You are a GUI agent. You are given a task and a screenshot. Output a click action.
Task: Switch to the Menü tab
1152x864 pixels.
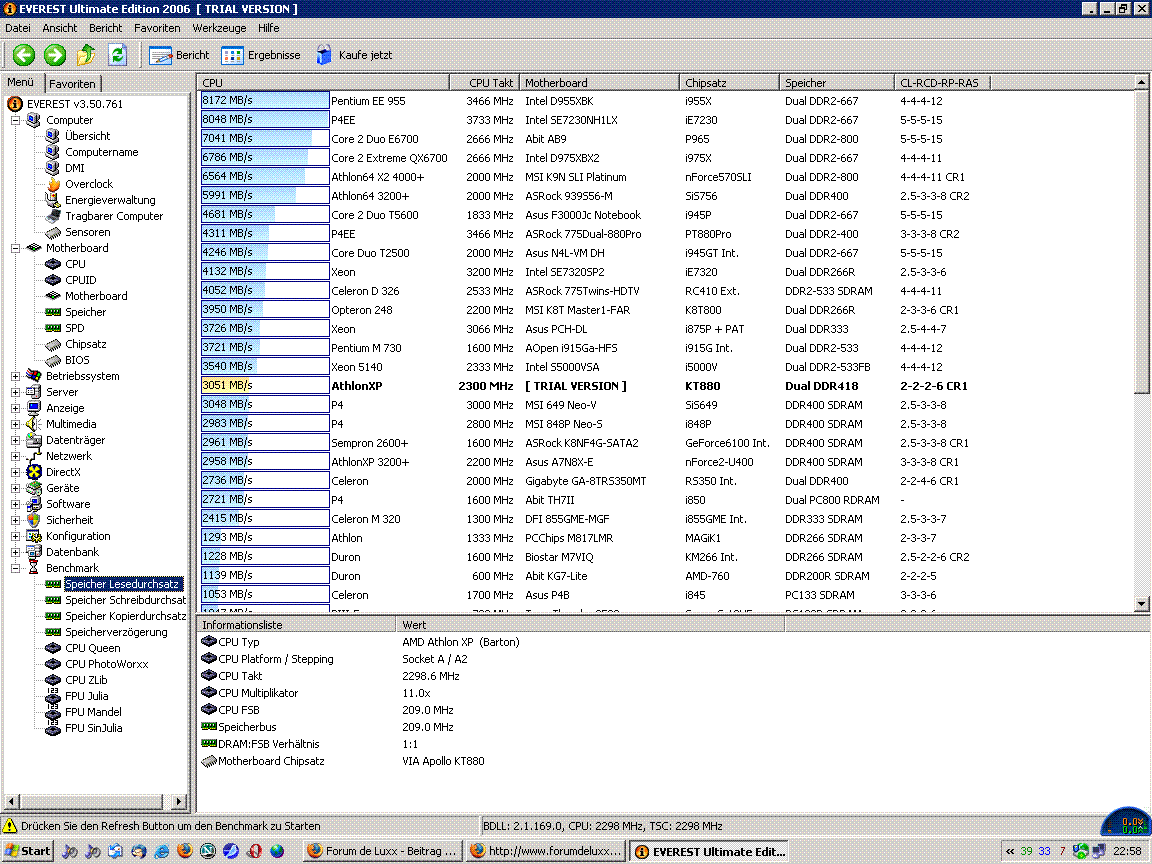click(21, 82)
